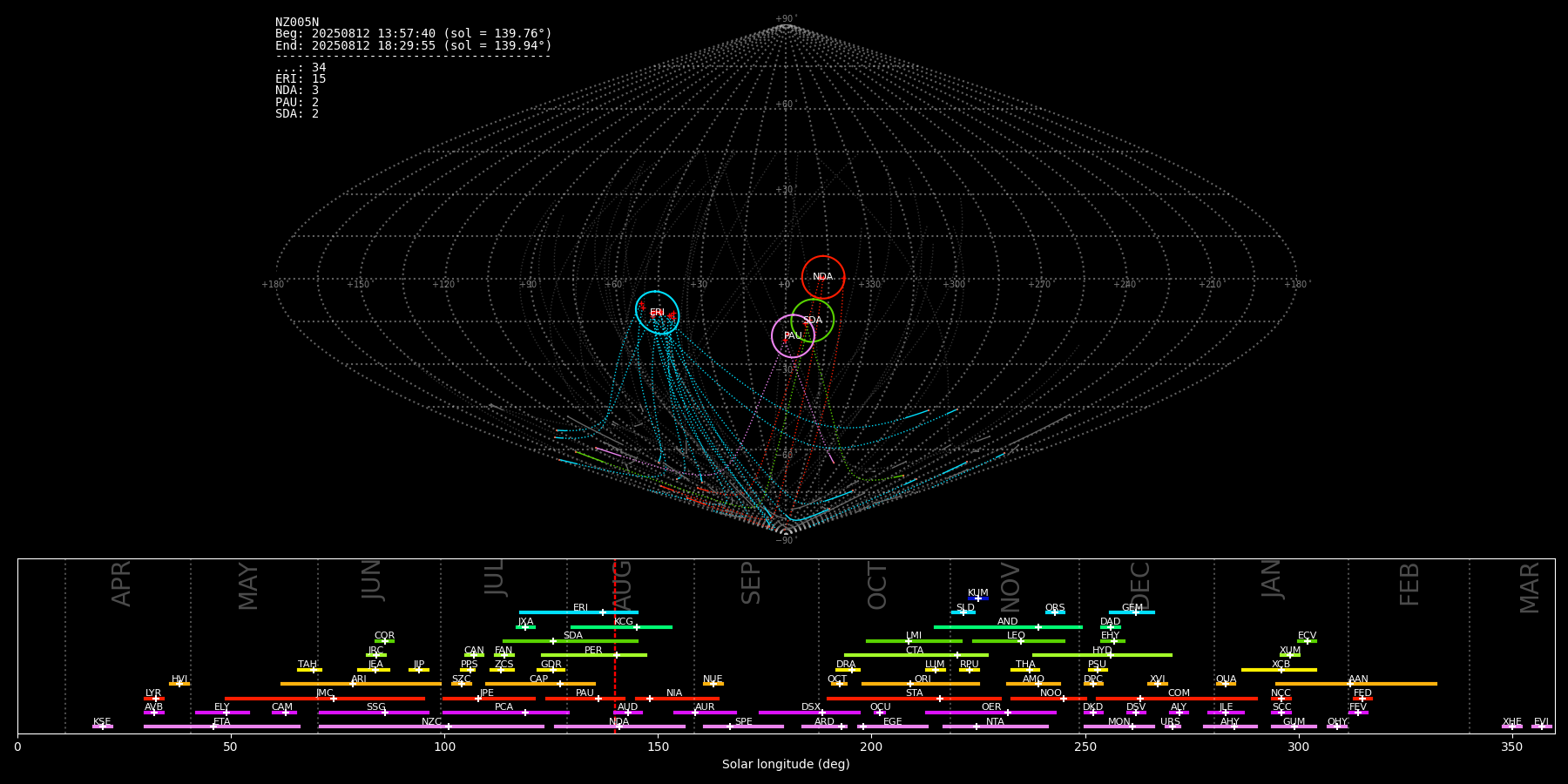This screenshot has width=1568, height=784.
Task: Click the STA shower bar in timeline
Action: point(914,699)
